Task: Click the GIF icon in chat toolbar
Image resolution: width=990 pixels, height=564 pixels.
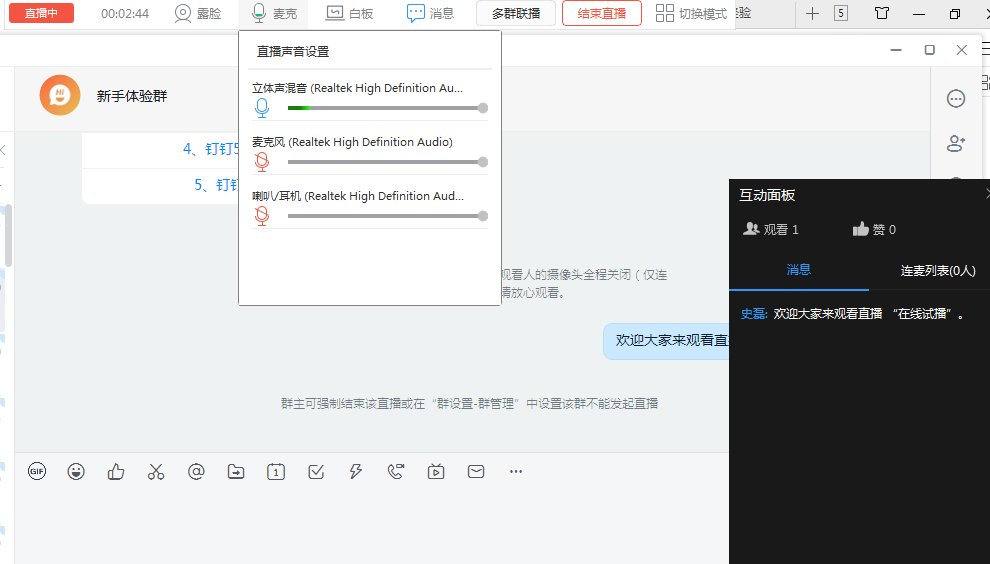Action: click(37, 472)
